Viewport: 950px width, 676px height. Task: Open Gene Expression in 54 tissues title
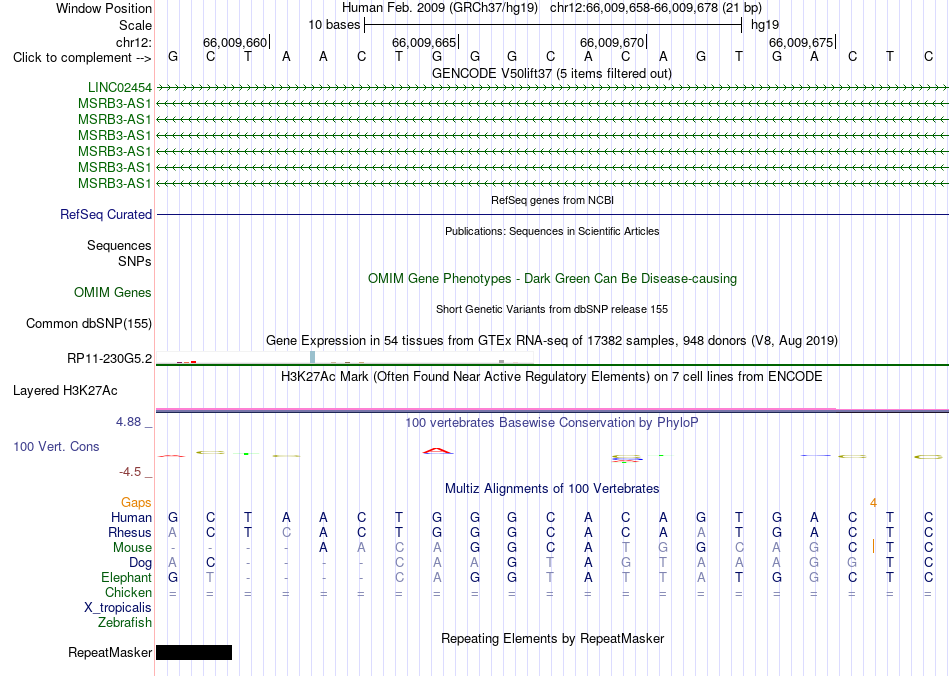(x=552, y=340)
